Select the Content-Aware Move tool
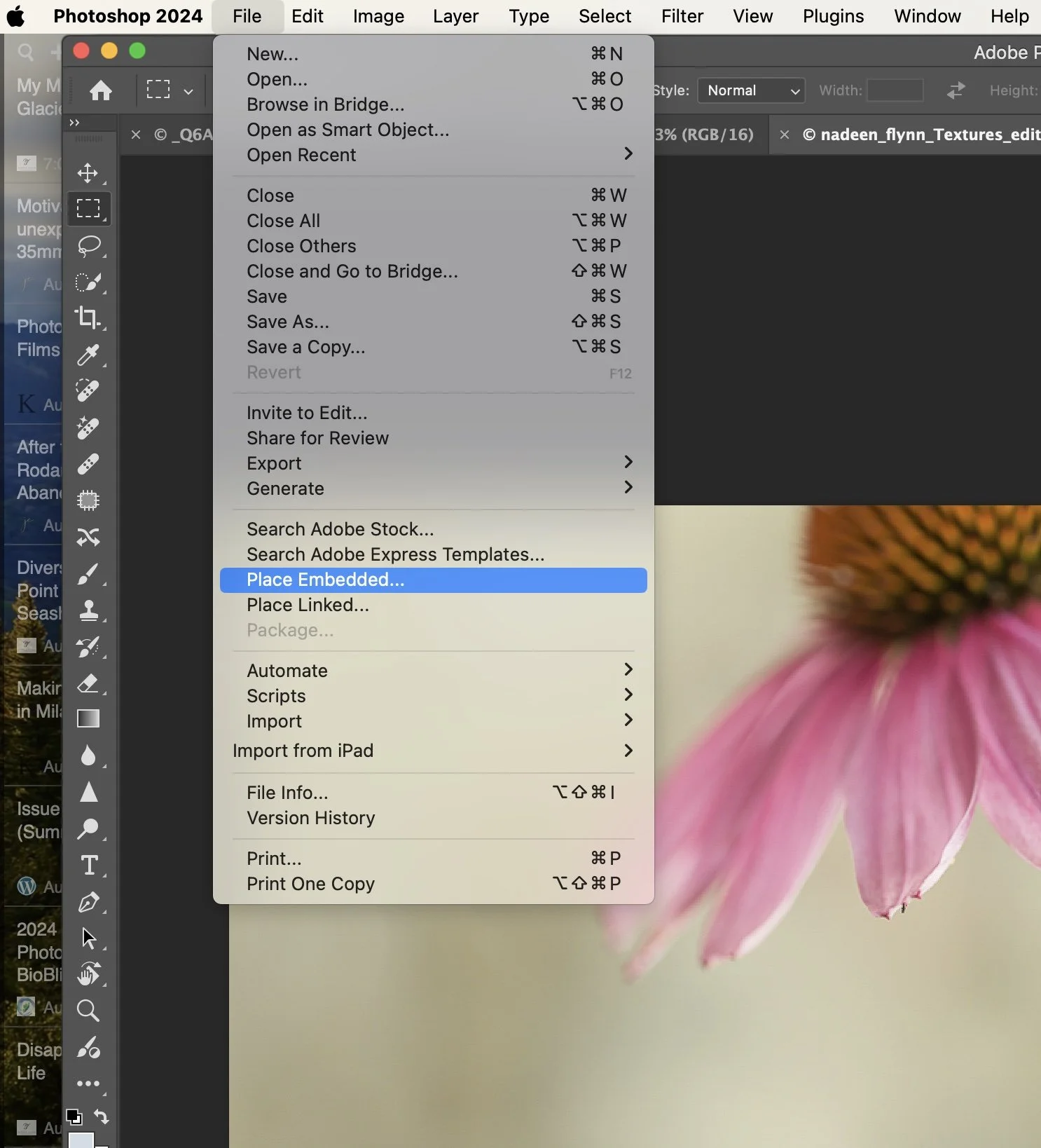Image resolution: width=1041 pixels, height=1148 pixels. [x=88, y=537]
